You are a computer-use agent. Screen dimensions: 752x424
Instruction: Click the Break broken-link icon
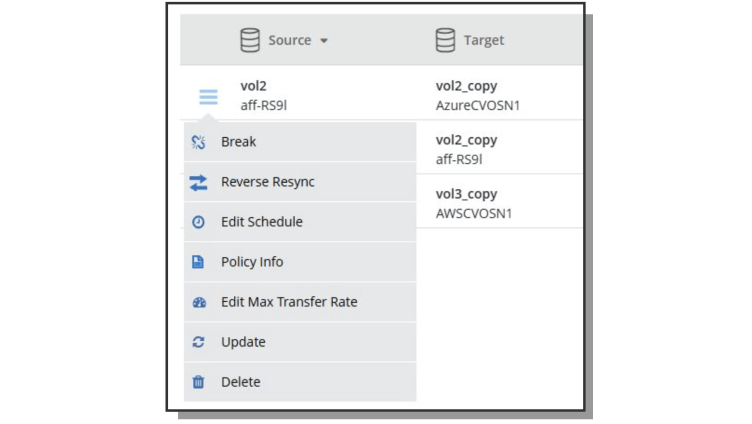tap(198, 142)
